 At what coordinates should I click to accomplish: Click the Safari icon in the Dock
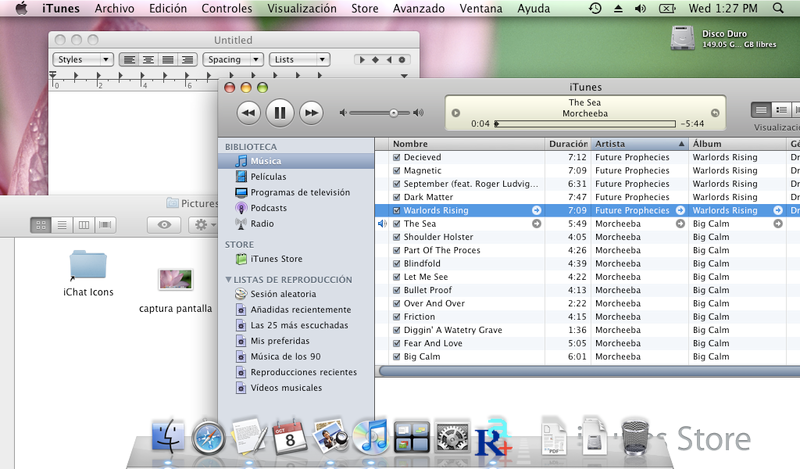tap(209, 437)
